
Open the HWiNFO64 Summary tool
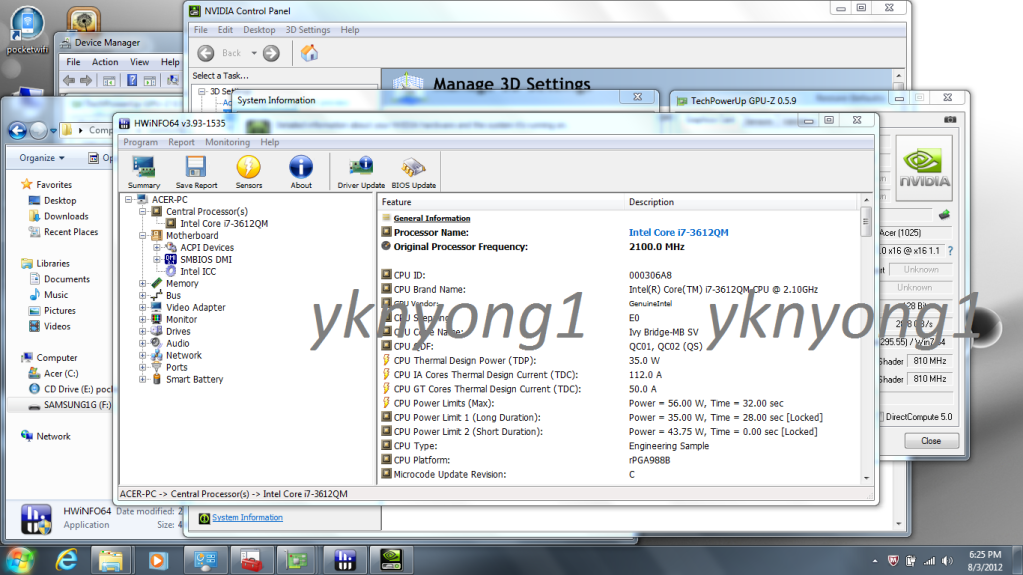tap(144, 172)
